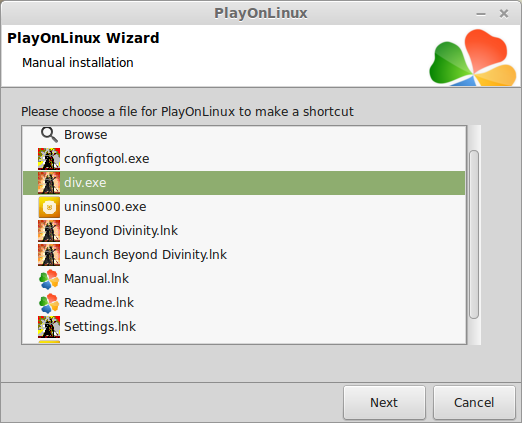Click the Manual.lnk clover icon
The image size is (522, 423).
click(x=49, y=279)
